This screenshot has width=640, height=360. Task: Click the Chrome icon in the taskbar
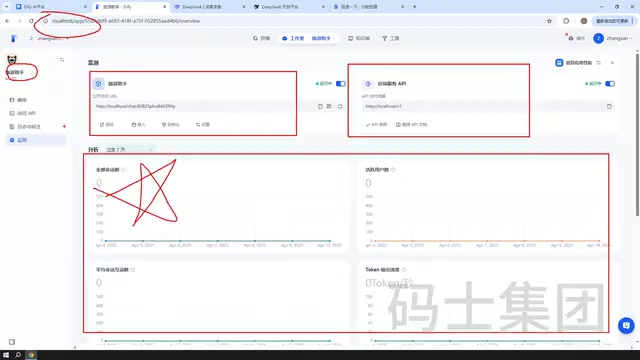click(x=31, y=355)
